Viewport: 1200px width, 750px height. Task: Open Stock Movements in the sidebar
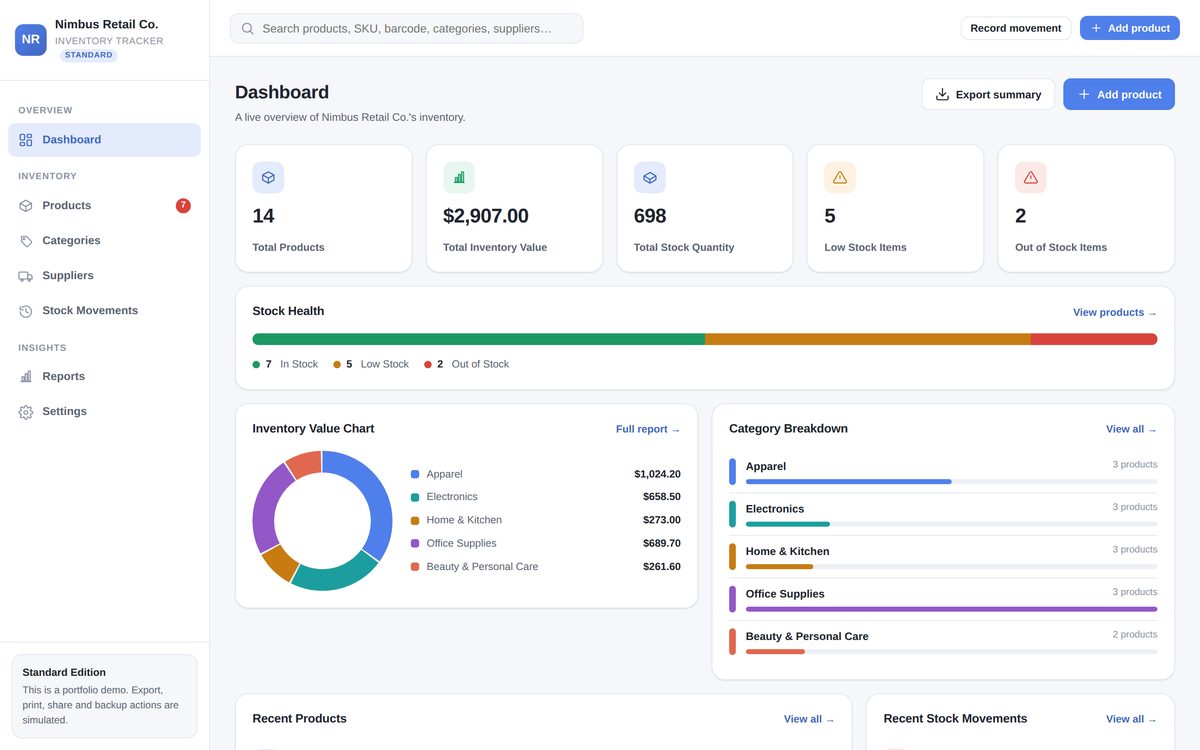coord(104,311)
